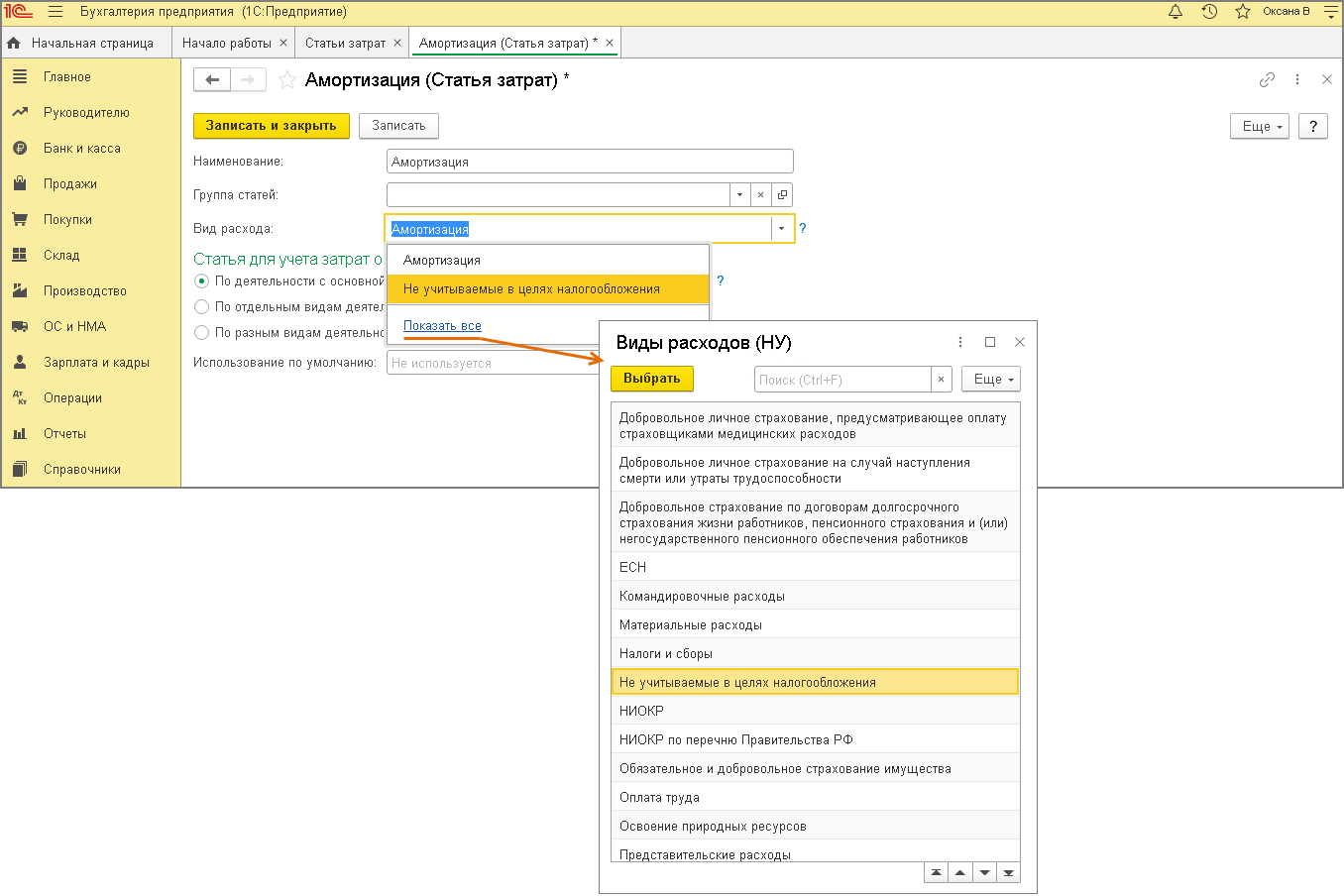Click Выбрать button in dialog

(652, 379)
